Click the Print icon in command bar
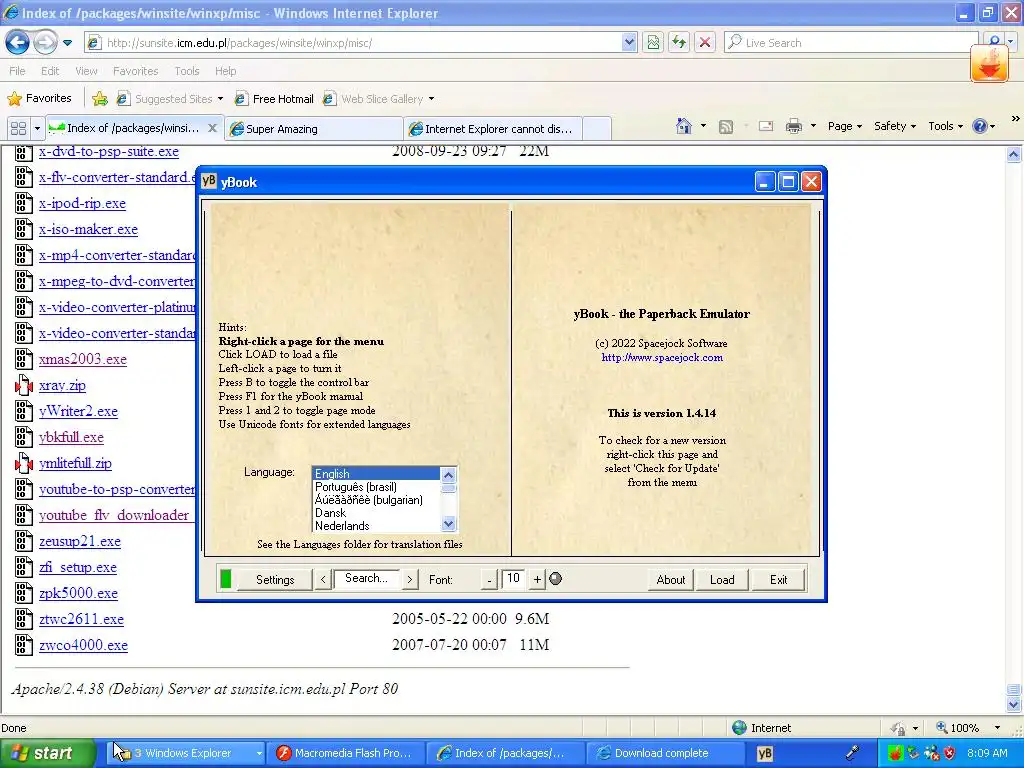This screenshot has height=768, width=1024. 793,126
